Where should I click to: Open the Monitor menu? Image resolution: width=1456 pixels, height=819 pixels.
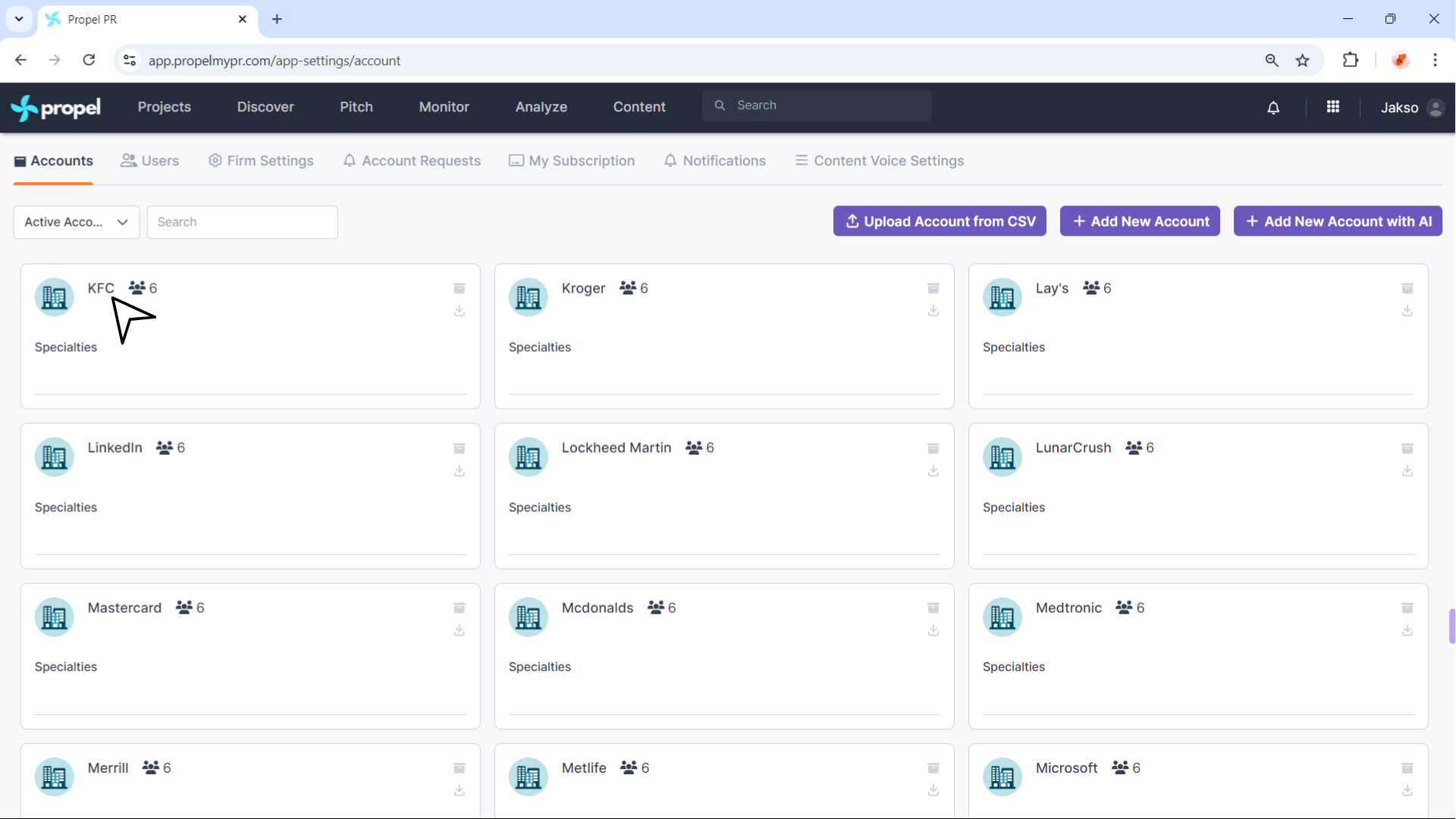pyautogui.click(x=444, y=107)
